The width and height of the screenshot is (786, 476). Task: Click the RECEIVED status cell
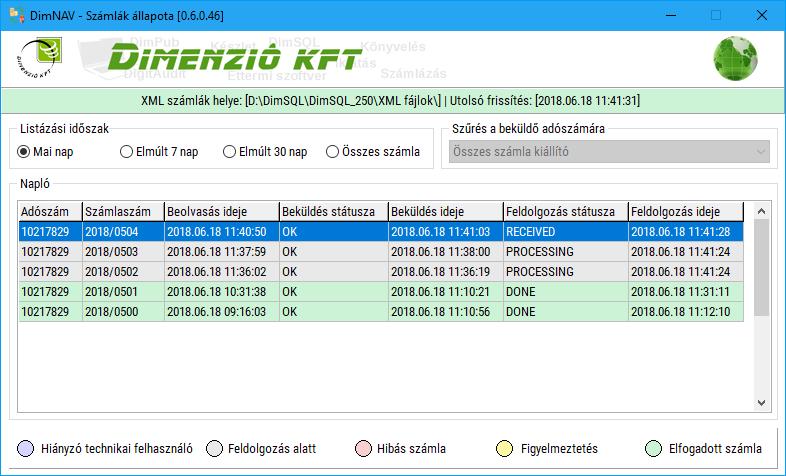[565, 231]
